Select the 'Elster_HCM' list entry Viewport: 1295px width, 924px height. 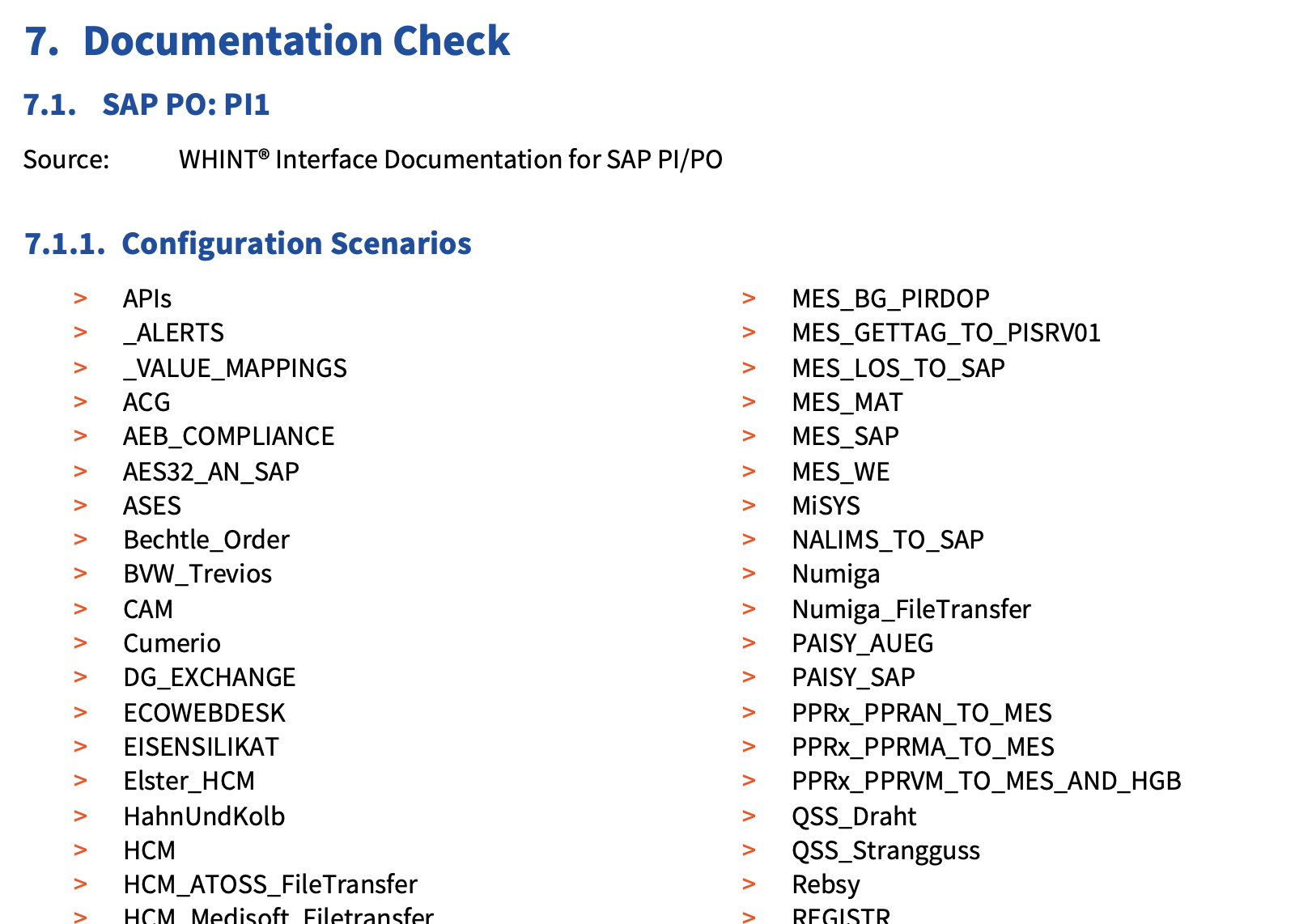(189, 781)
